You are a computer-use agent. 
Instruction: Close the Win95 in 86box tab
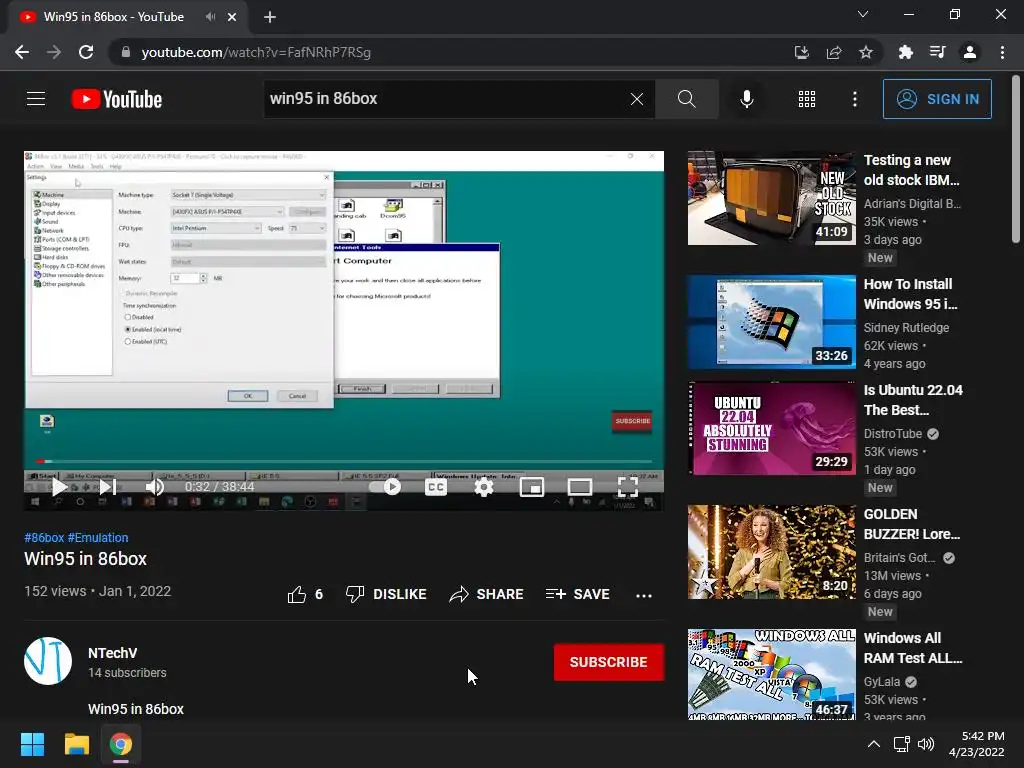click(232, 17)
